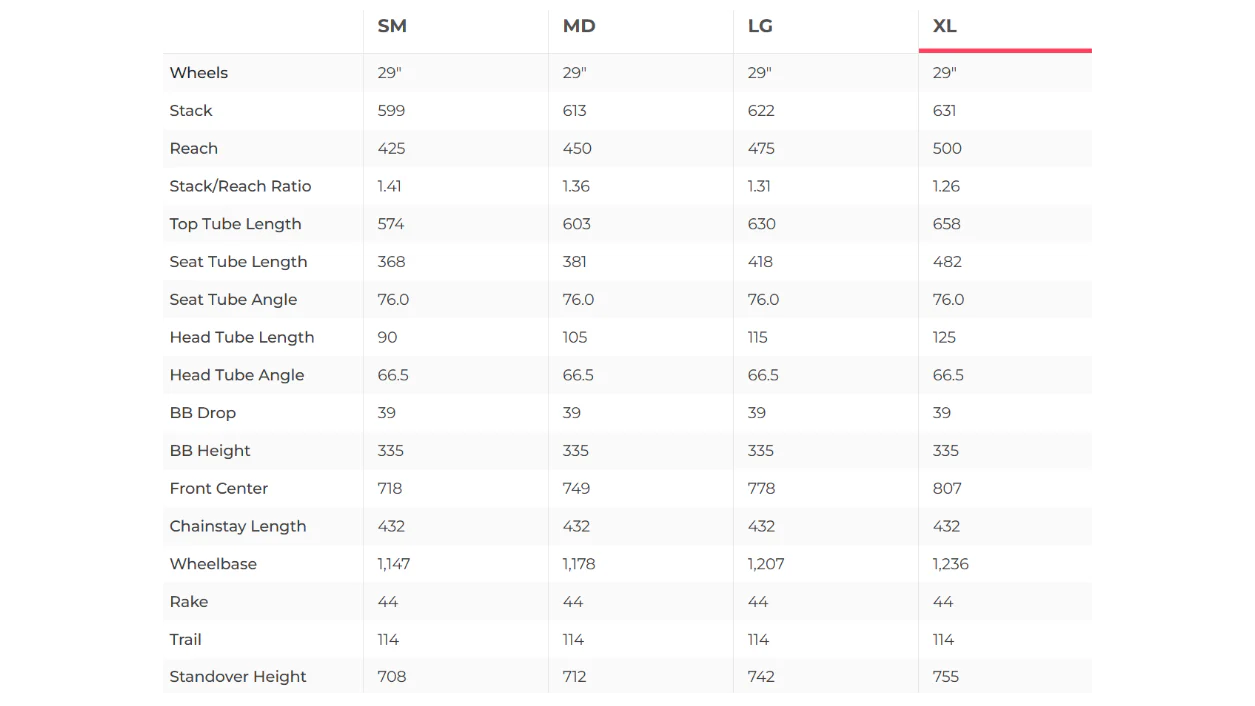Click the Standover Height row label
Screen dimensions: 1255x706
point(238,677)
